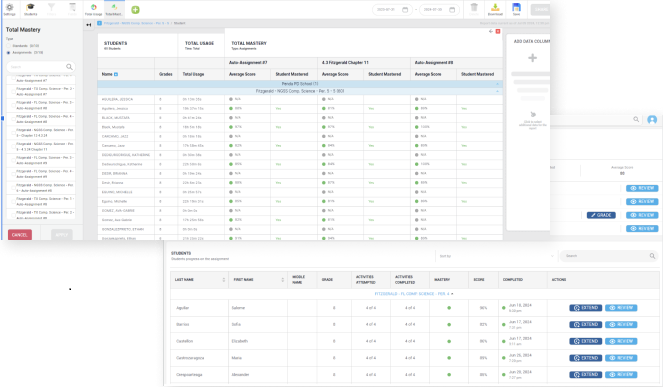Click Extend button for Castellon

[x=586, y=341]
